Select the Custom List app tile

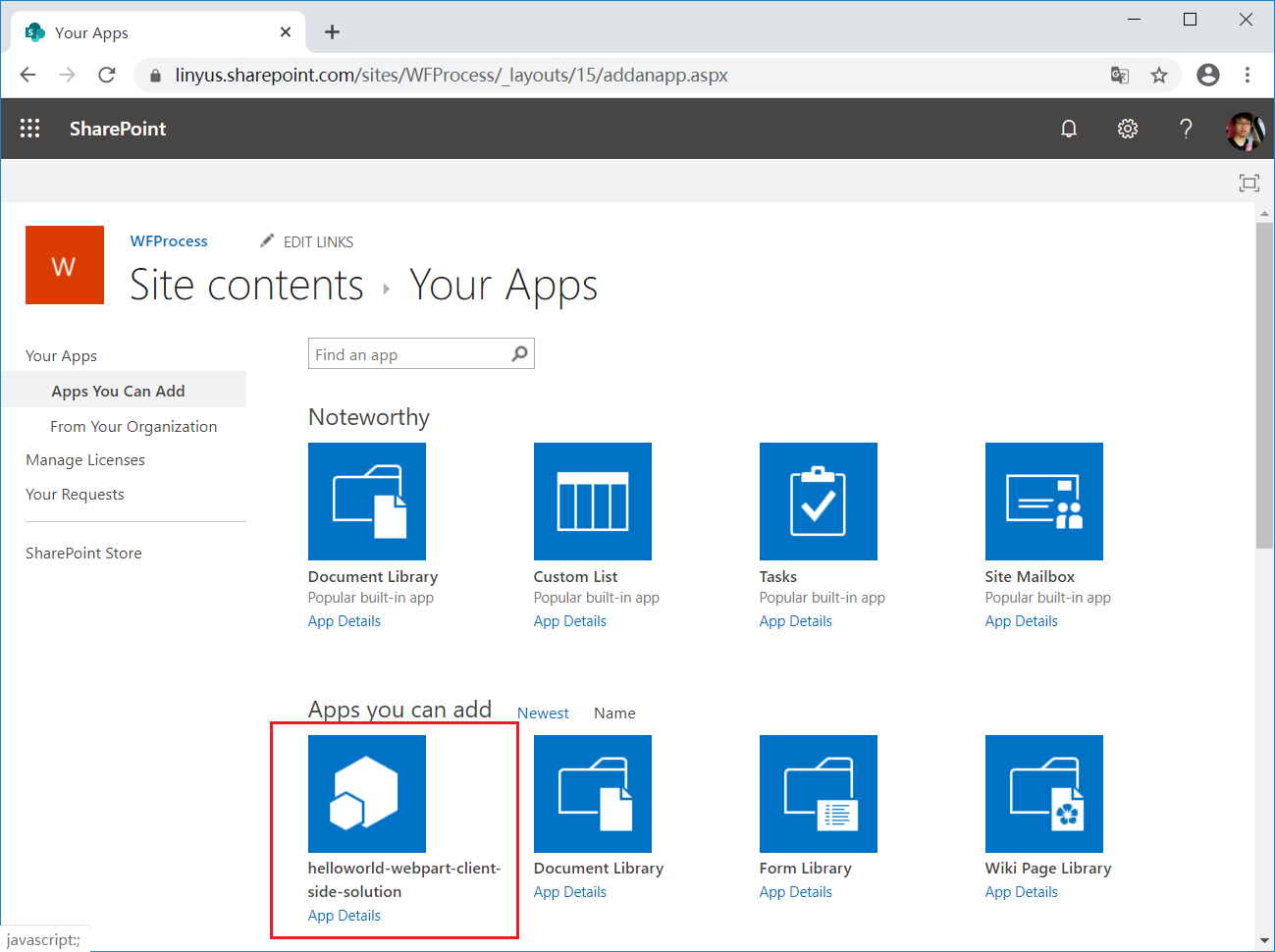[592, 501]
